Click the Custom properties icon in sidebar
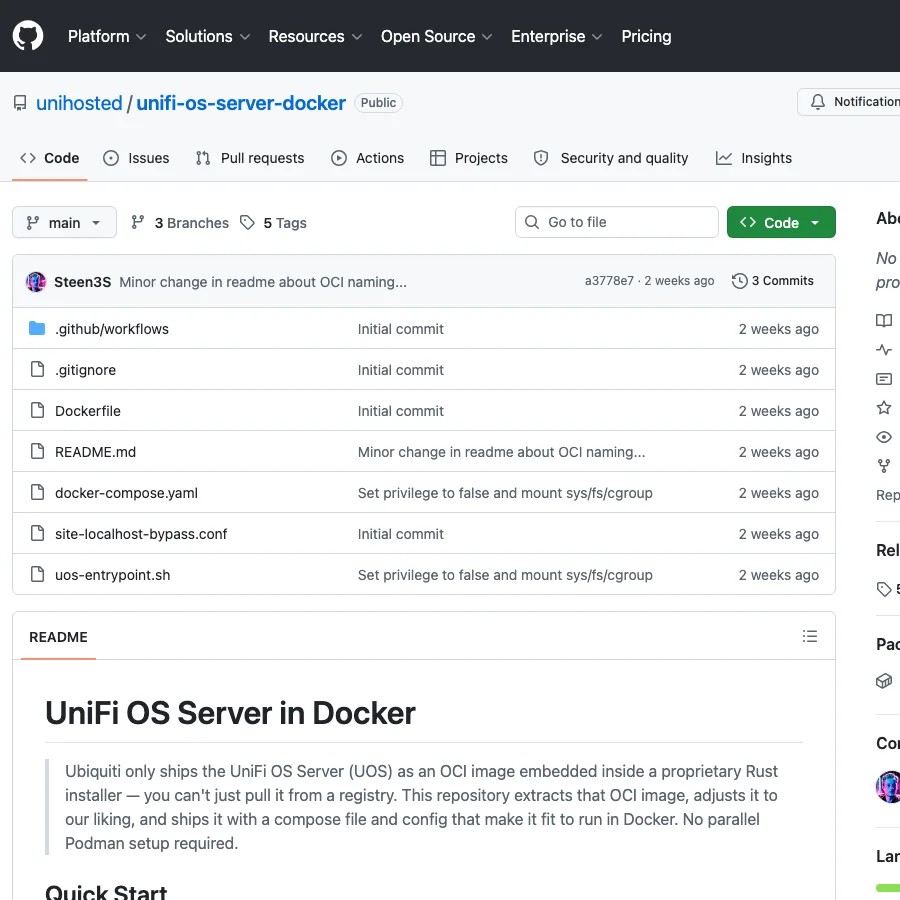This screenshot has height=900, width=900. [x=884, y=379]
